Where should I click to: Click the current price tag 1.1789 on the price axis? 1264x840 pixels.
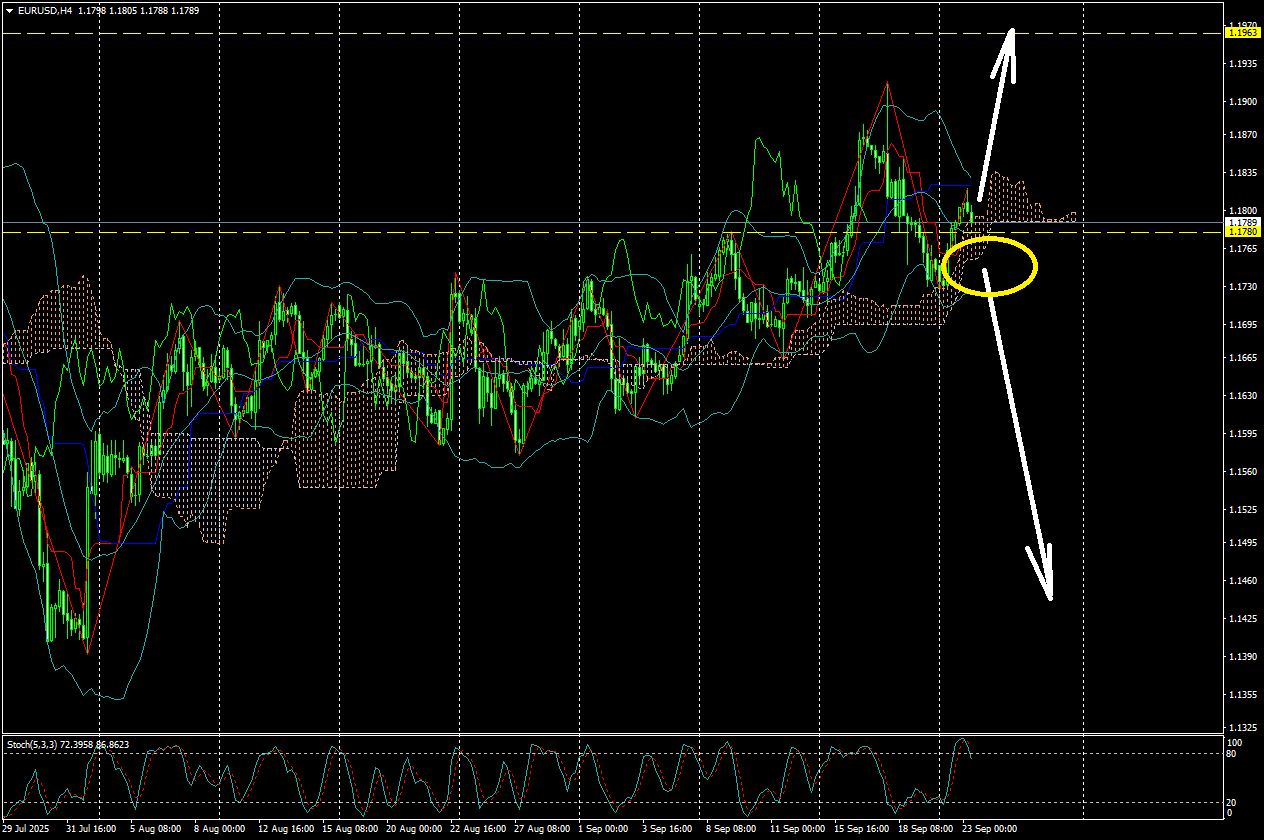1242,222
